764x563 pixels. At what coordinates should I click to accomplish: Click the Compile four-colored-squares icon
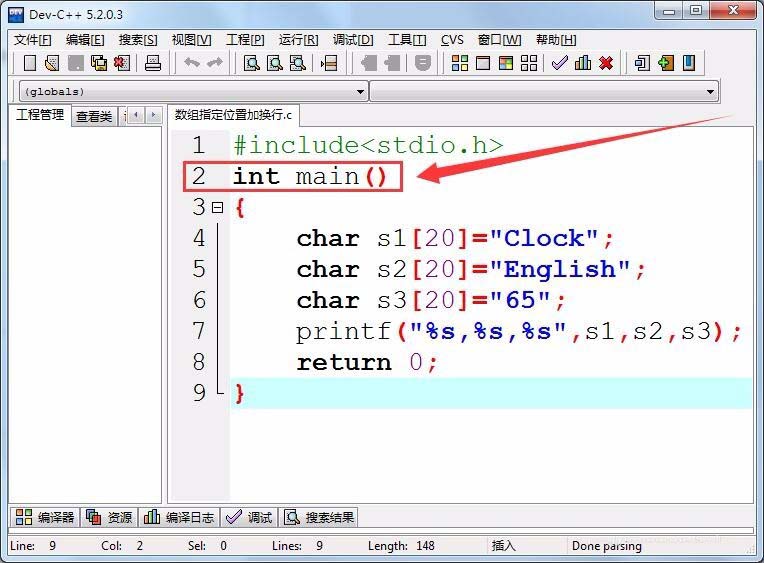[460, 63]
